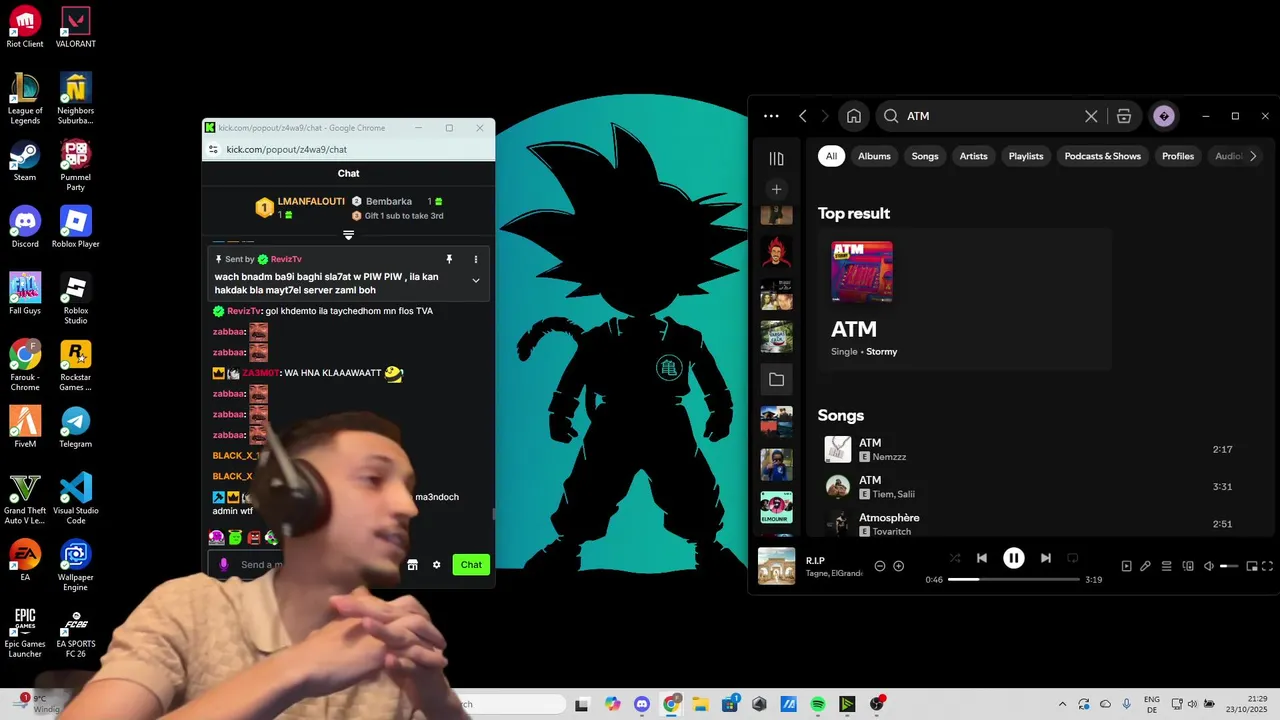Unpin message using the pin icon
The image size is (1280, 720).
[449, 259]
